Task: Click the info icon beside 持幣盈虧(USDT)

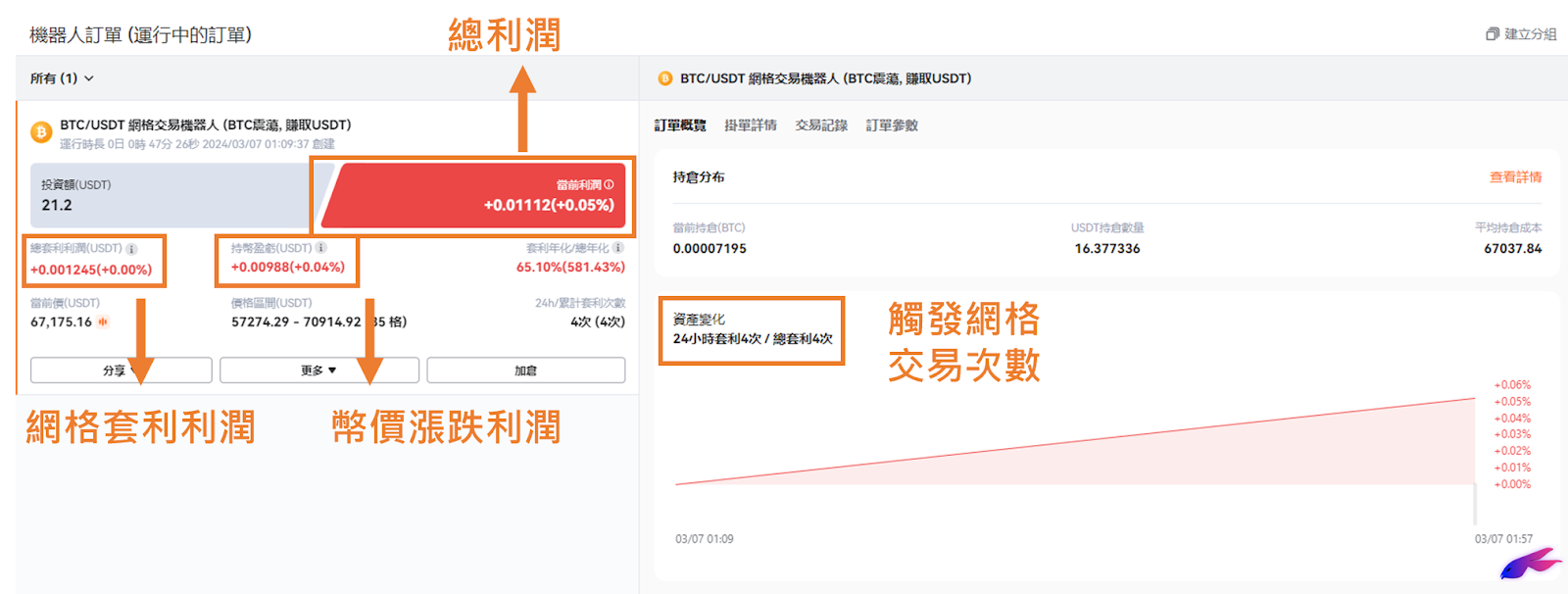Action: coord(320,248)
